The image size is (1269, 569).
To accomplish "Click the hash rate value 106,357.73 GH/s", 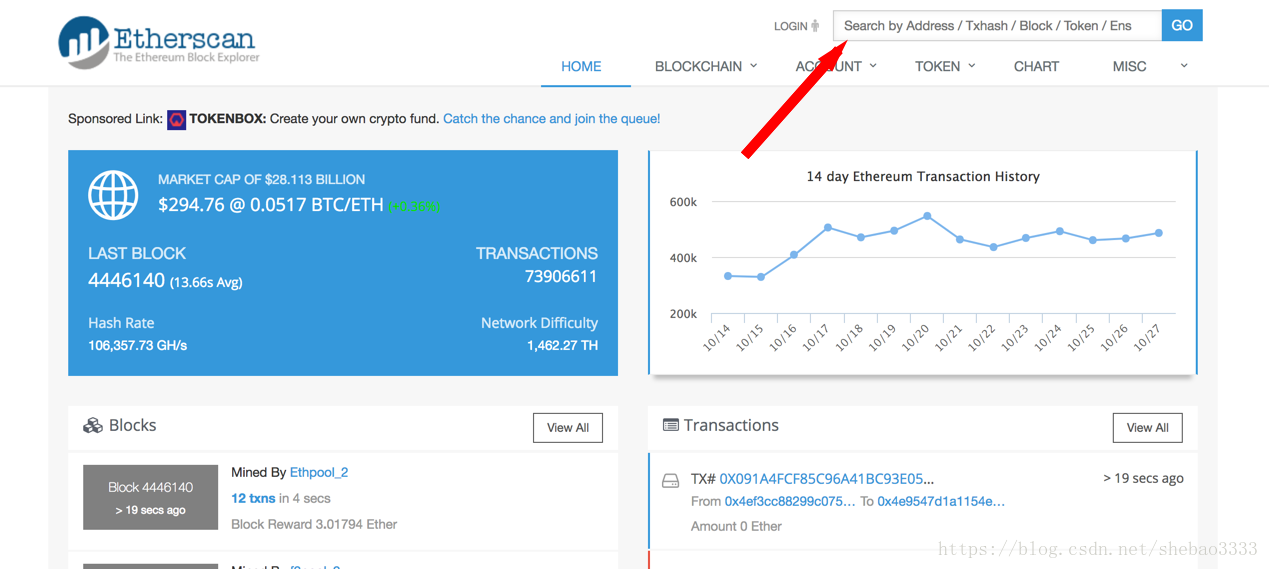I will 138,345.
